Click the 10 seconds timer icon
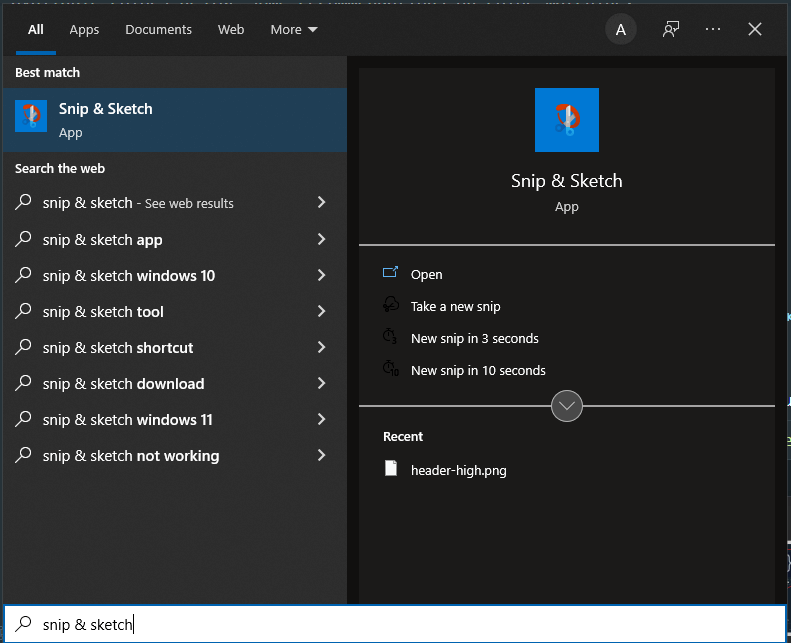791x643 pixels. [390, 369]
